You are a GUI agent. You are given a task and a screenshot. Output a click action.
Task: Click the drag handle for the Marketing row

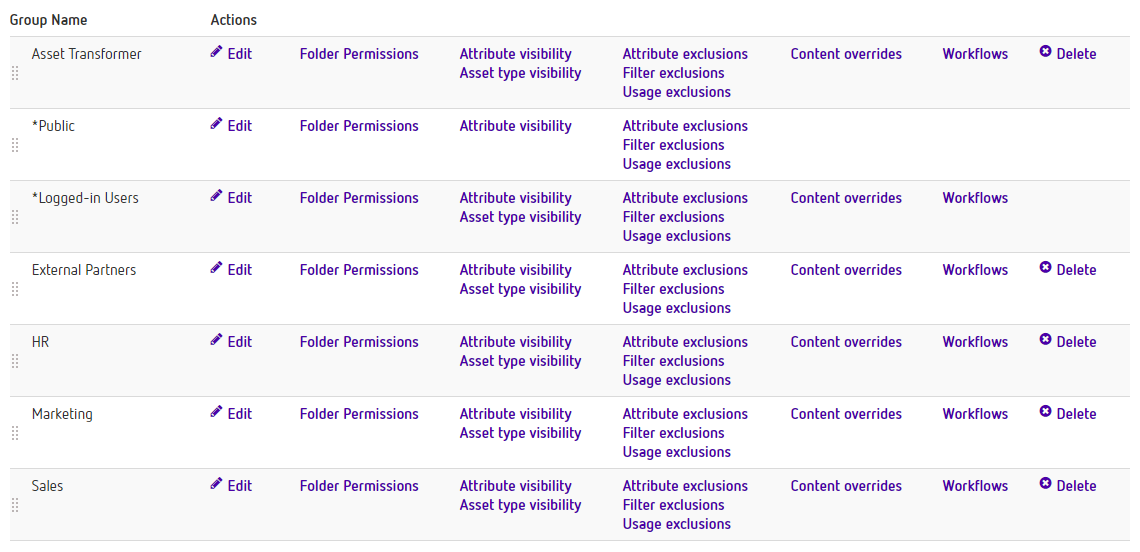pos(15,433)
